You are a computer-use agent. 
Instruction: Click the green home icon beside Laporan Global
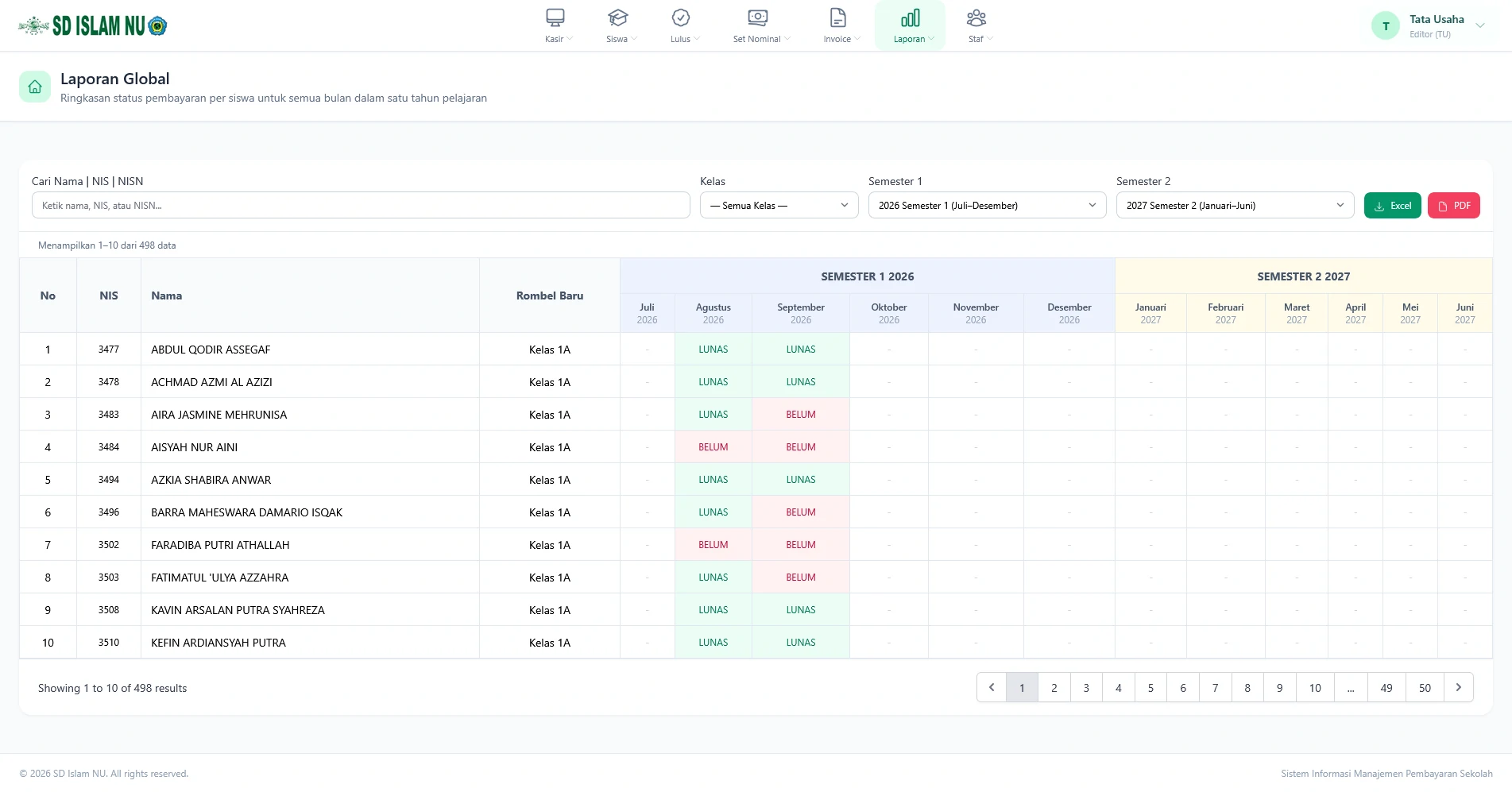(x=35, y=87)
